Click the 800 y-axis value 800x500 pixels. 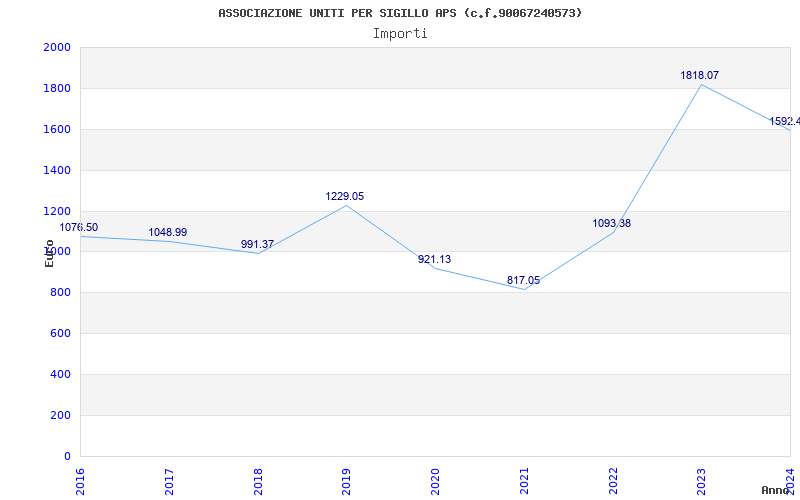[x=60, y=293]
